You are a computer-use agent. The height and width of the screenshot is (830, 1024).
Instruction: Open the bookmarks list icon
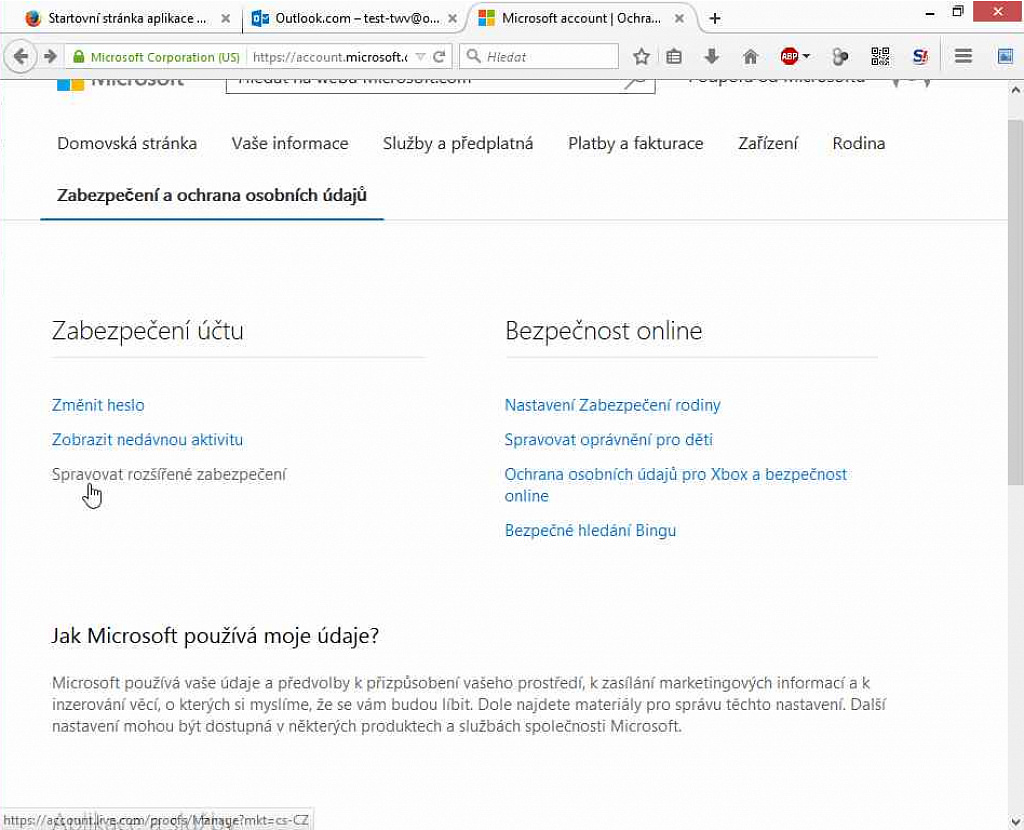pyautogui.click(x=674, y=57)
